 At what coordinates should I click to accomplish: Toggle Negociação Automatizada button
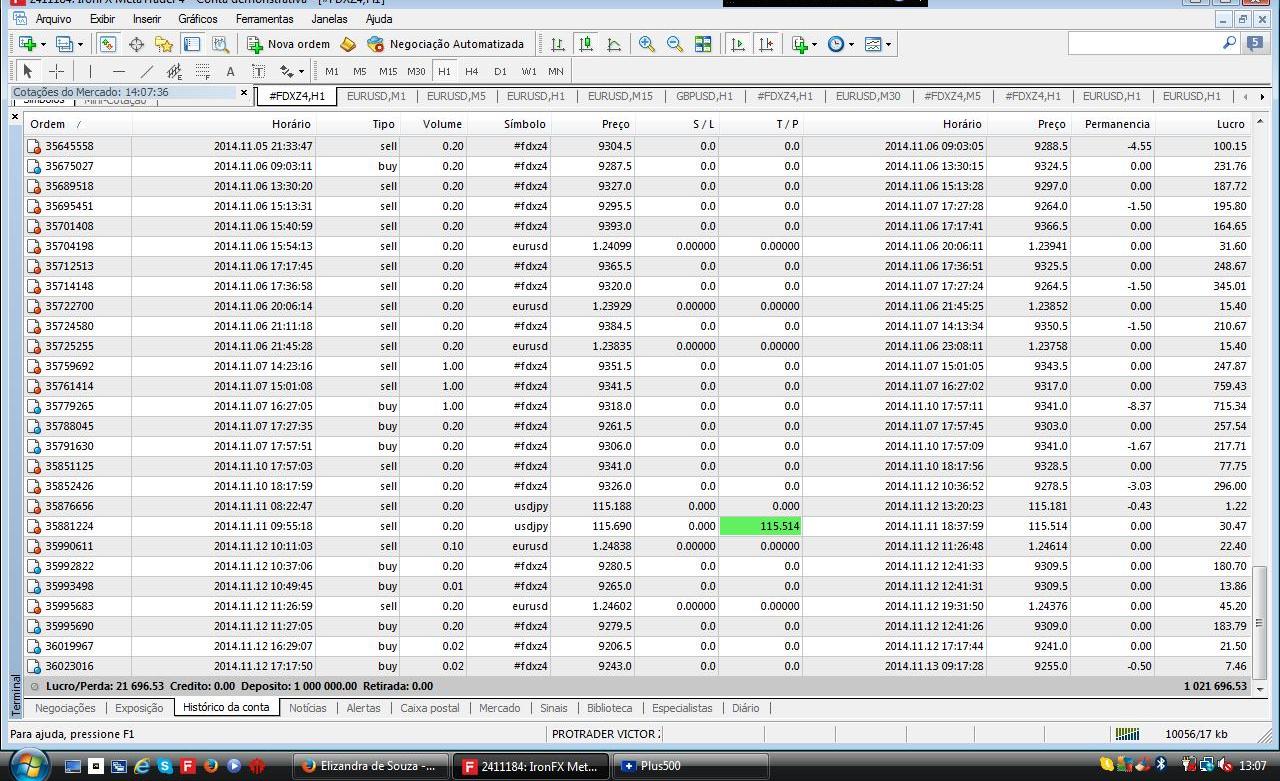pyautogui.click(x=446, y=44)
